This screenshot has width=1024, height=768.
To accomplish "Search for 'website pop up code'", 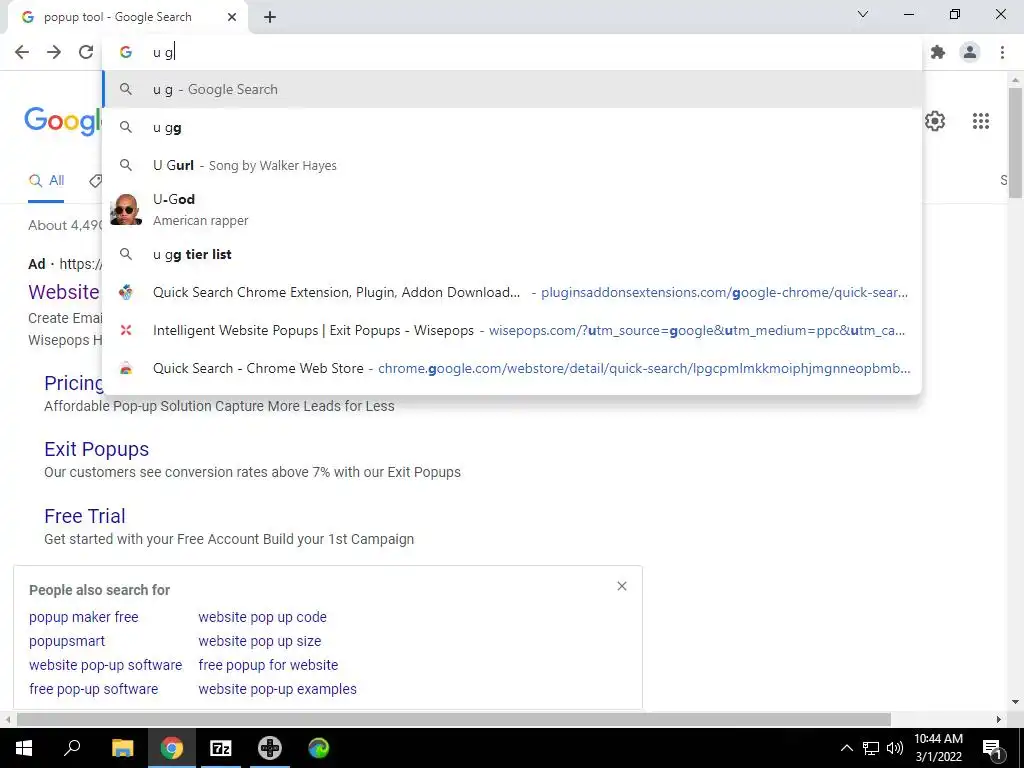I will (x=263, y=617).
